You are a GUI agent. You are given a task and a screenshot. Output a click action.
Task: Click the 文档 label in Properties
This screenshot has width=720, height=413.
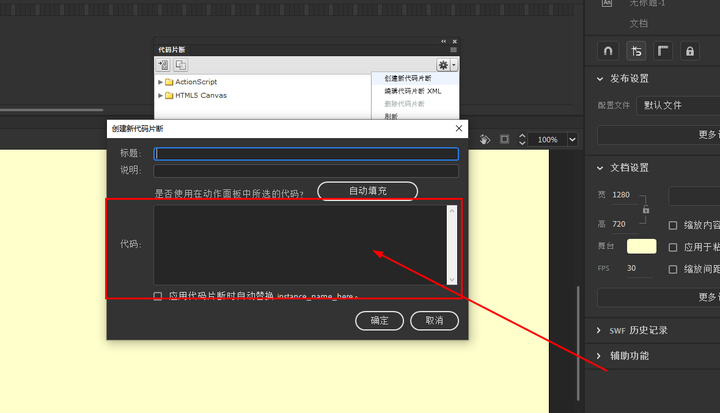639,24
